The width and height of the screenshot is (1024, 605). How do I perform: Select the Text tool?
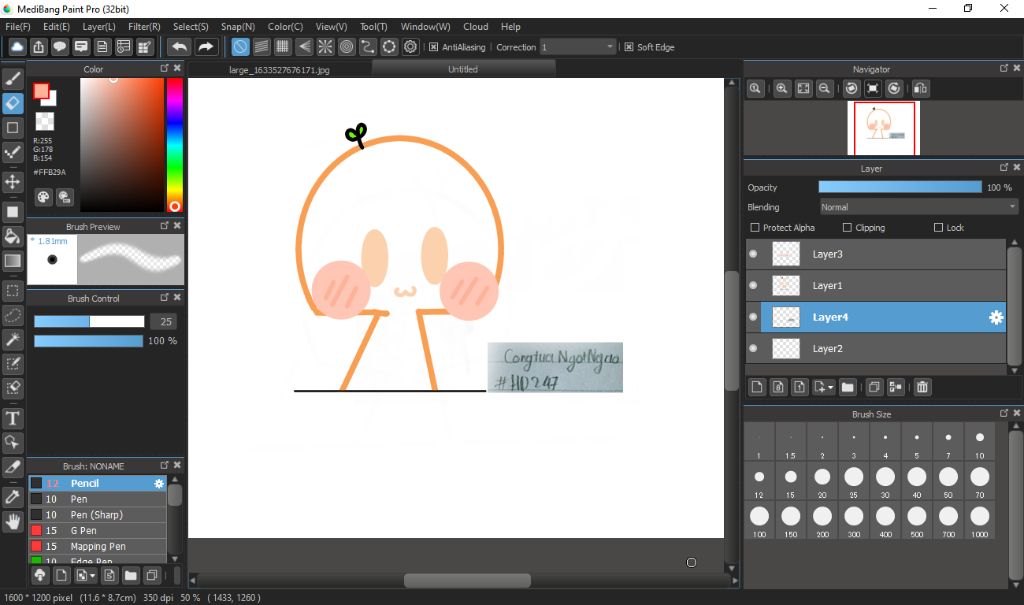point(12,418)
